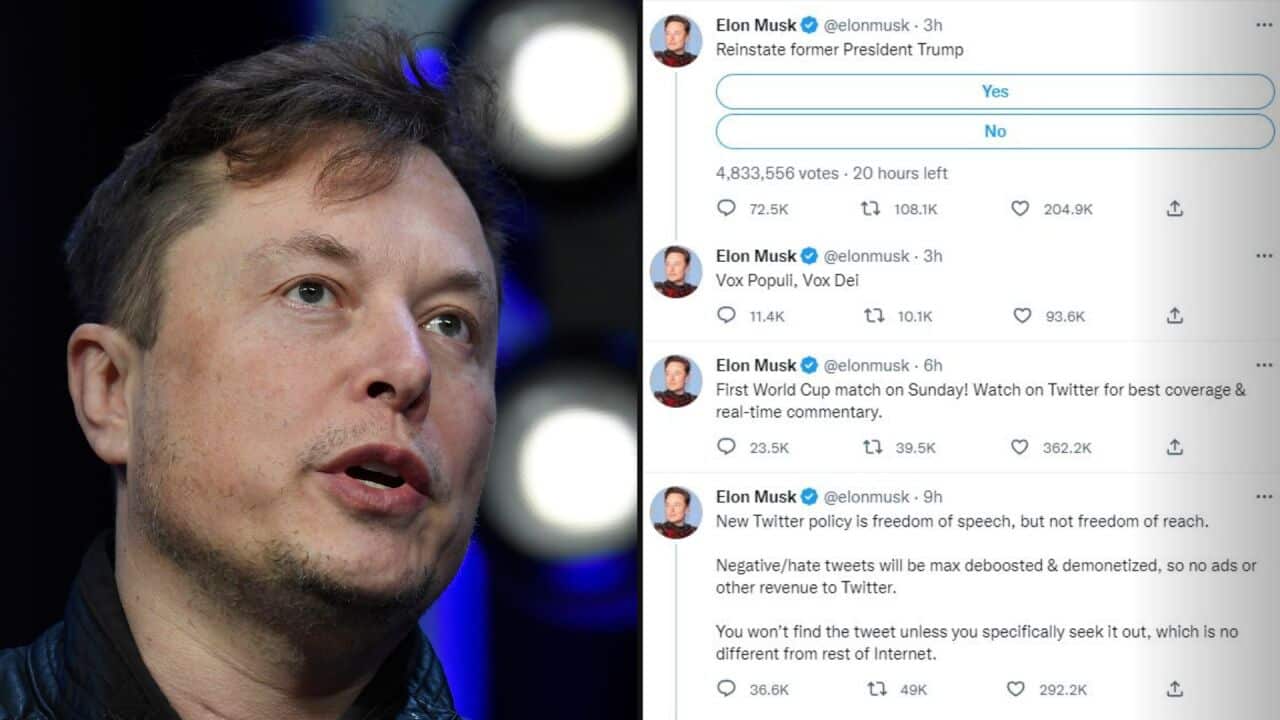Image resolution: width=1280 pixels, height=720 pixels.
Task: Open profile avatar next to World Cup tweet
Action: coord(676,381)
